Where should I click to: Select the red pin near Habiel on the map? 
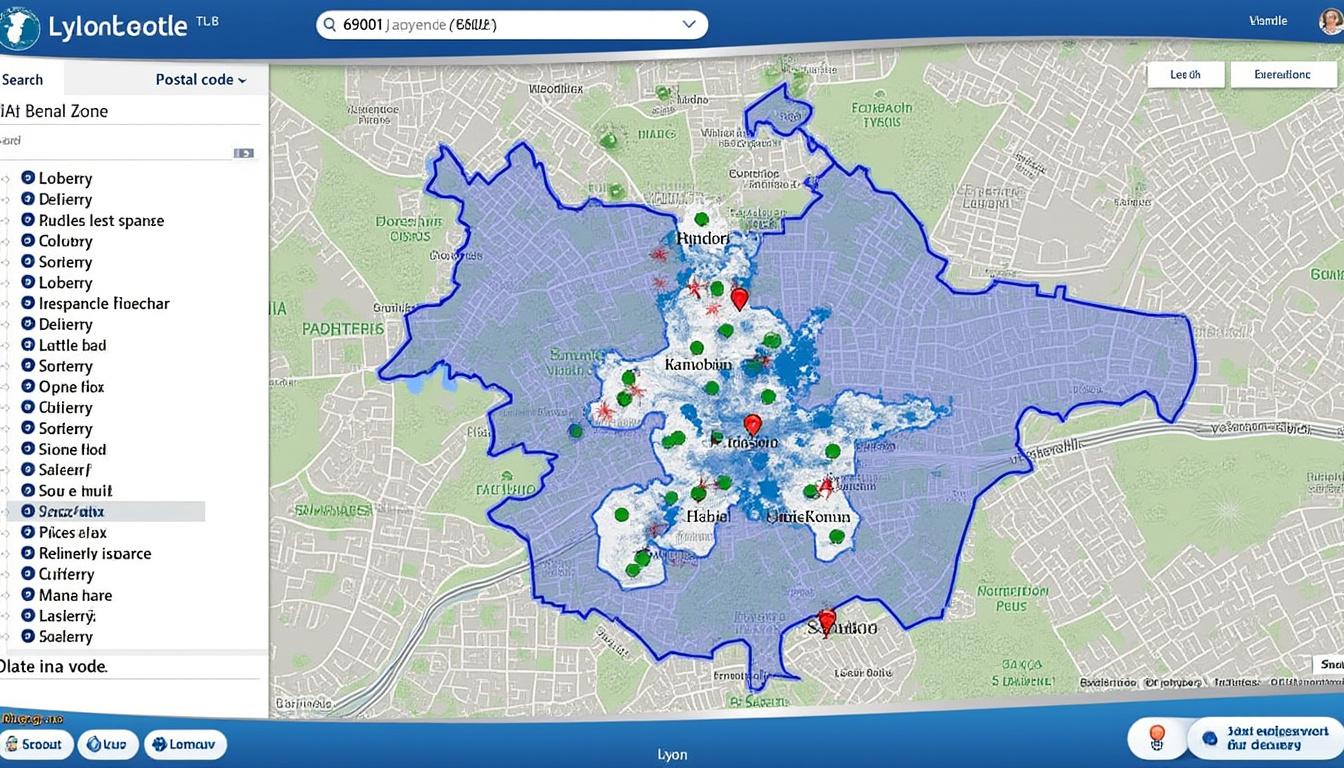click(753, 424)
